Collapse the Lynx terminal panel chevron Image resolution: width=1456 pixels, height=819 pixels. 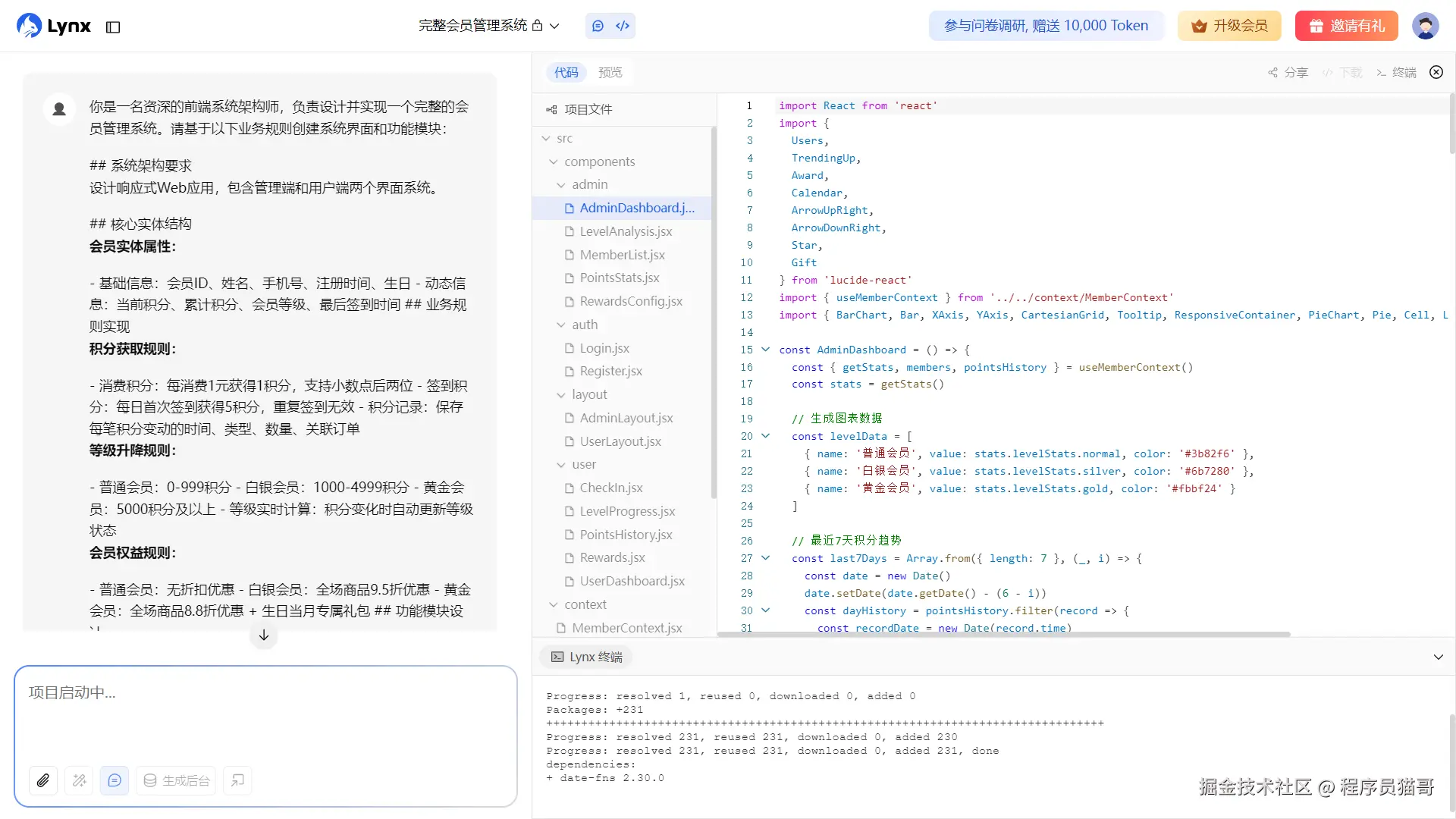click(1438, 657)
